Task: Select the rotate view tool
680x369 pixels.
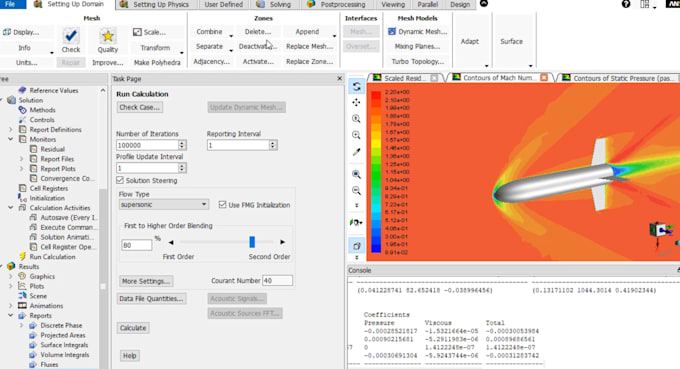Action: pos(356,86)
